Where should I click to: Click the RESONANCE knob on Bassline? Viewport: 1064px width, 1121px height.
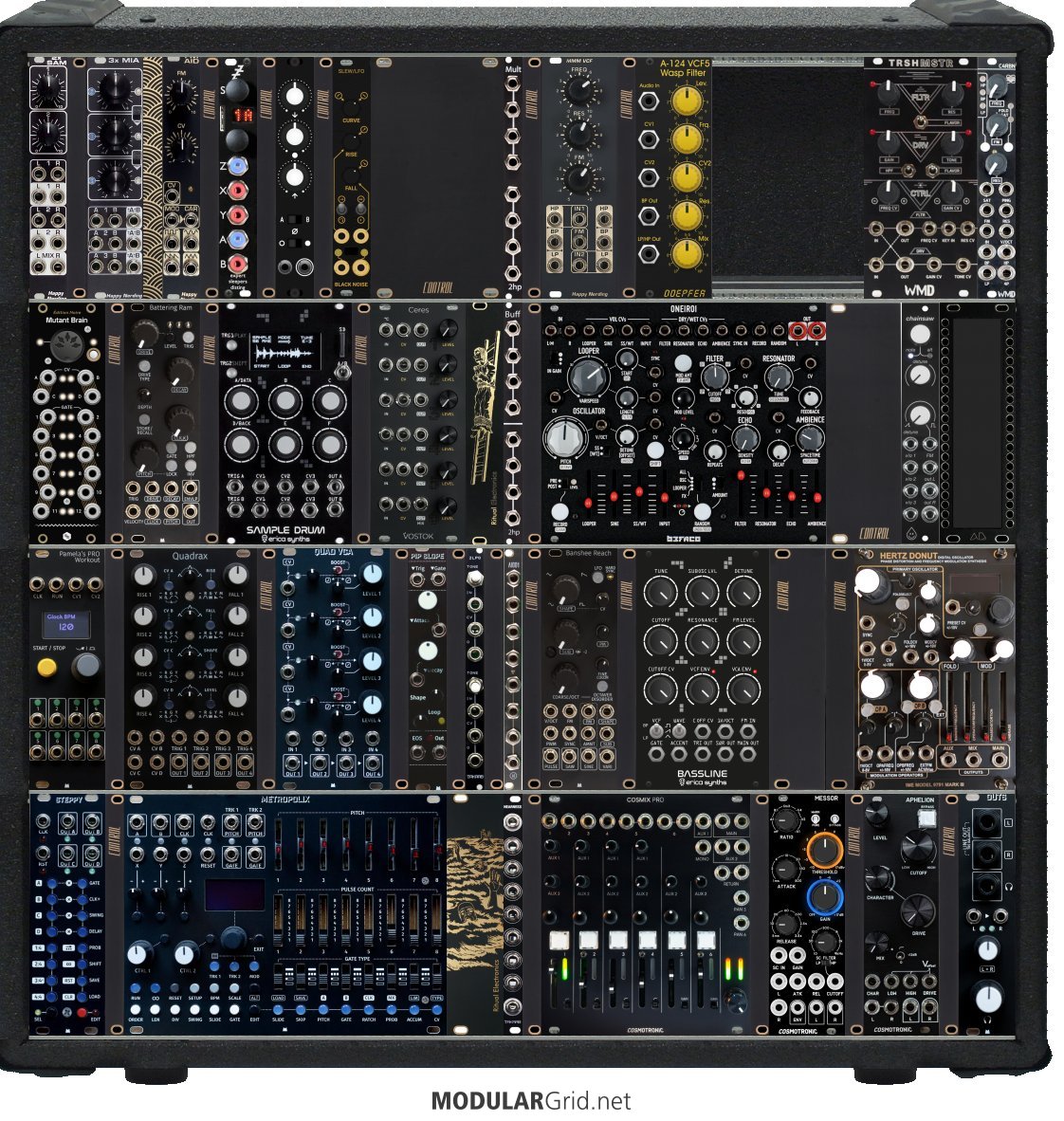click(702, 641)
